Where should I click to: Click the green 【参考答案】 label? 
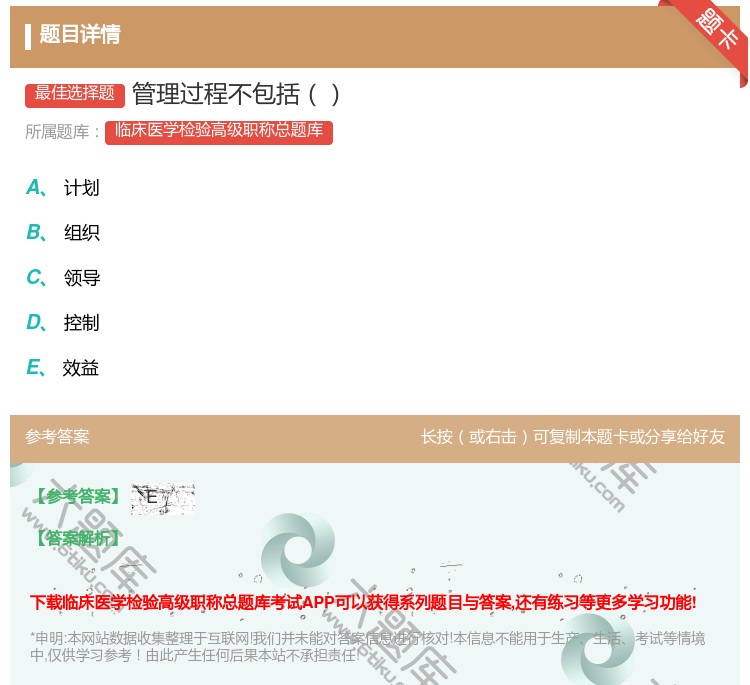[78, 497]
